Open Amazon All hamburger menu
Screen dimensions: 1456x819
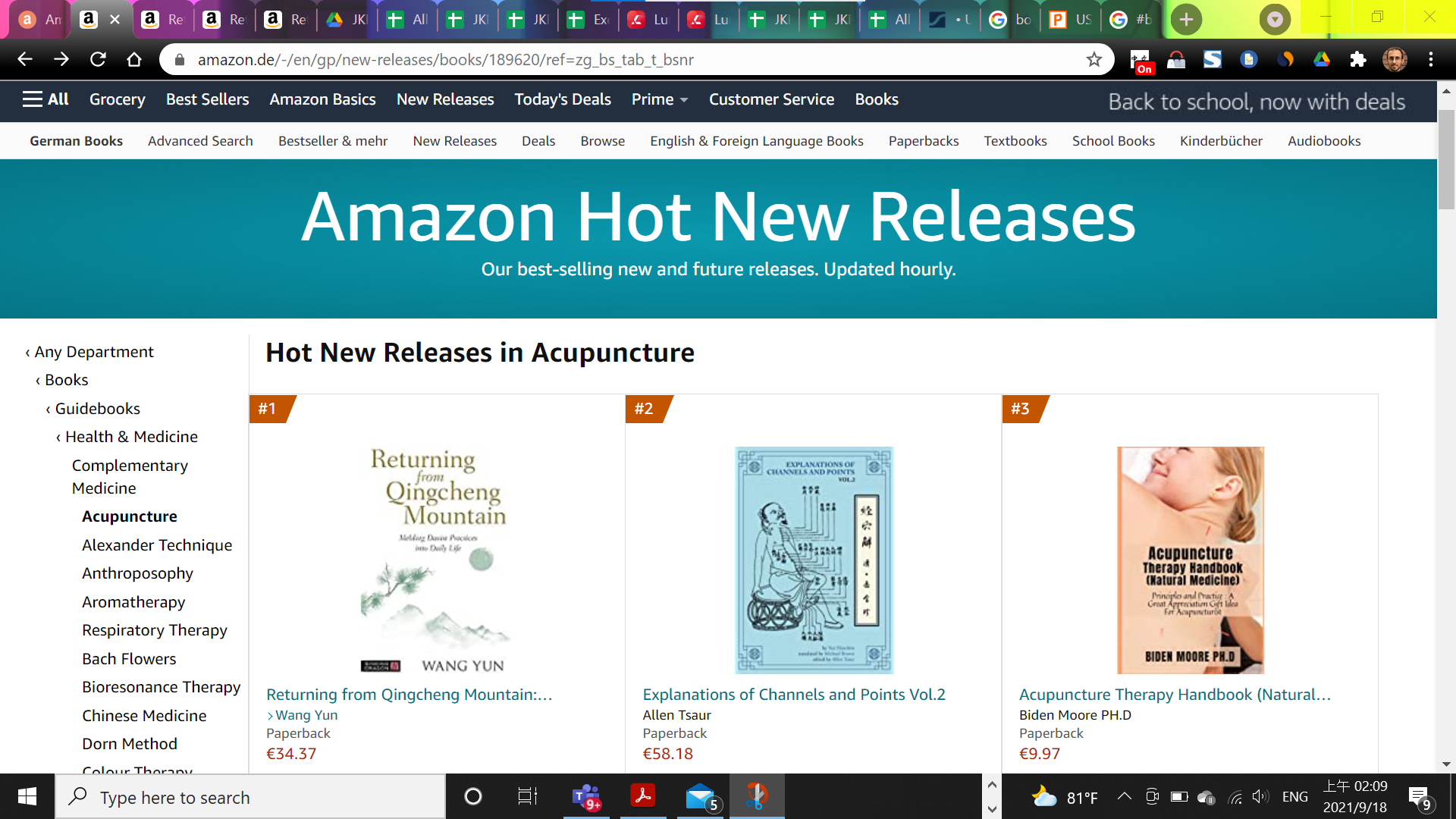tap(45, 99)
